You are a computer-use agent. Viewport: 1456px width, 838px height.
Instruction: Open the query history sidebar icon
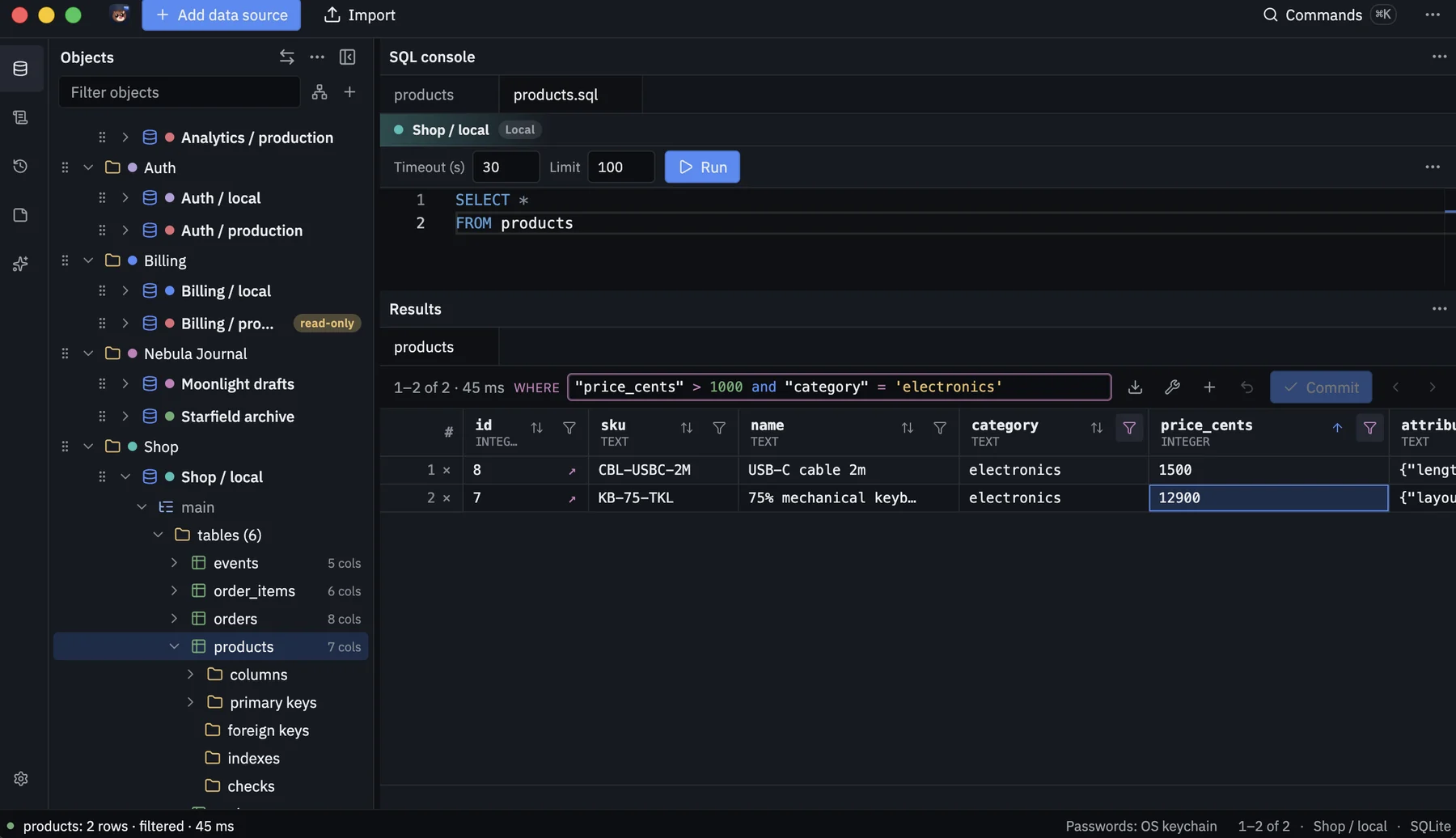[21, 166]
